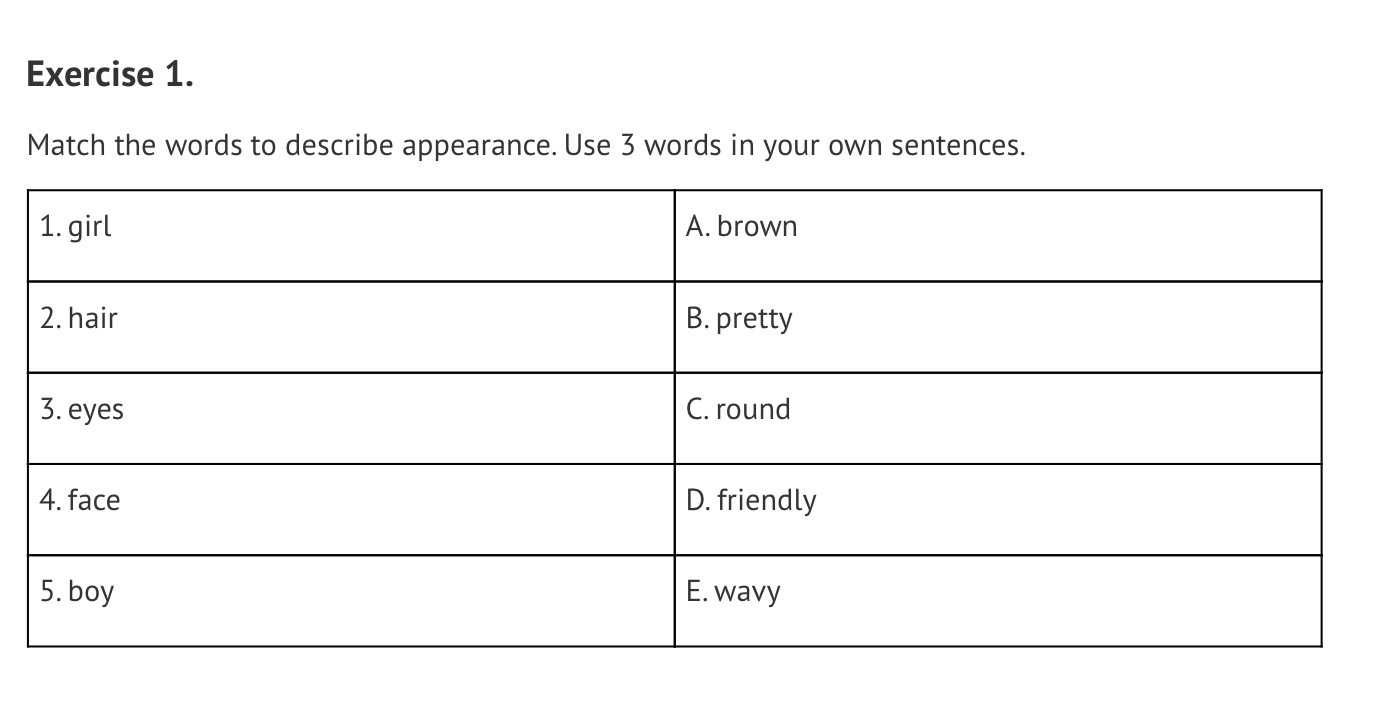Select the "1. girl" table cell
1398x704 pixels.
pos(350,235)
